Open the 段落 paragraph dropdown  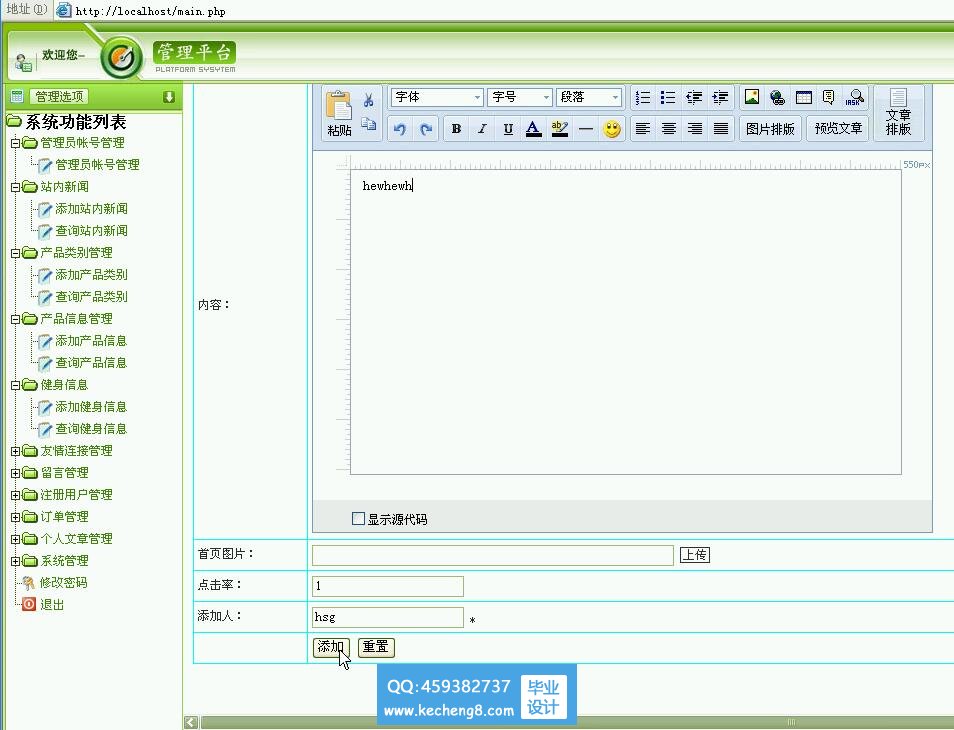(588, 97)
